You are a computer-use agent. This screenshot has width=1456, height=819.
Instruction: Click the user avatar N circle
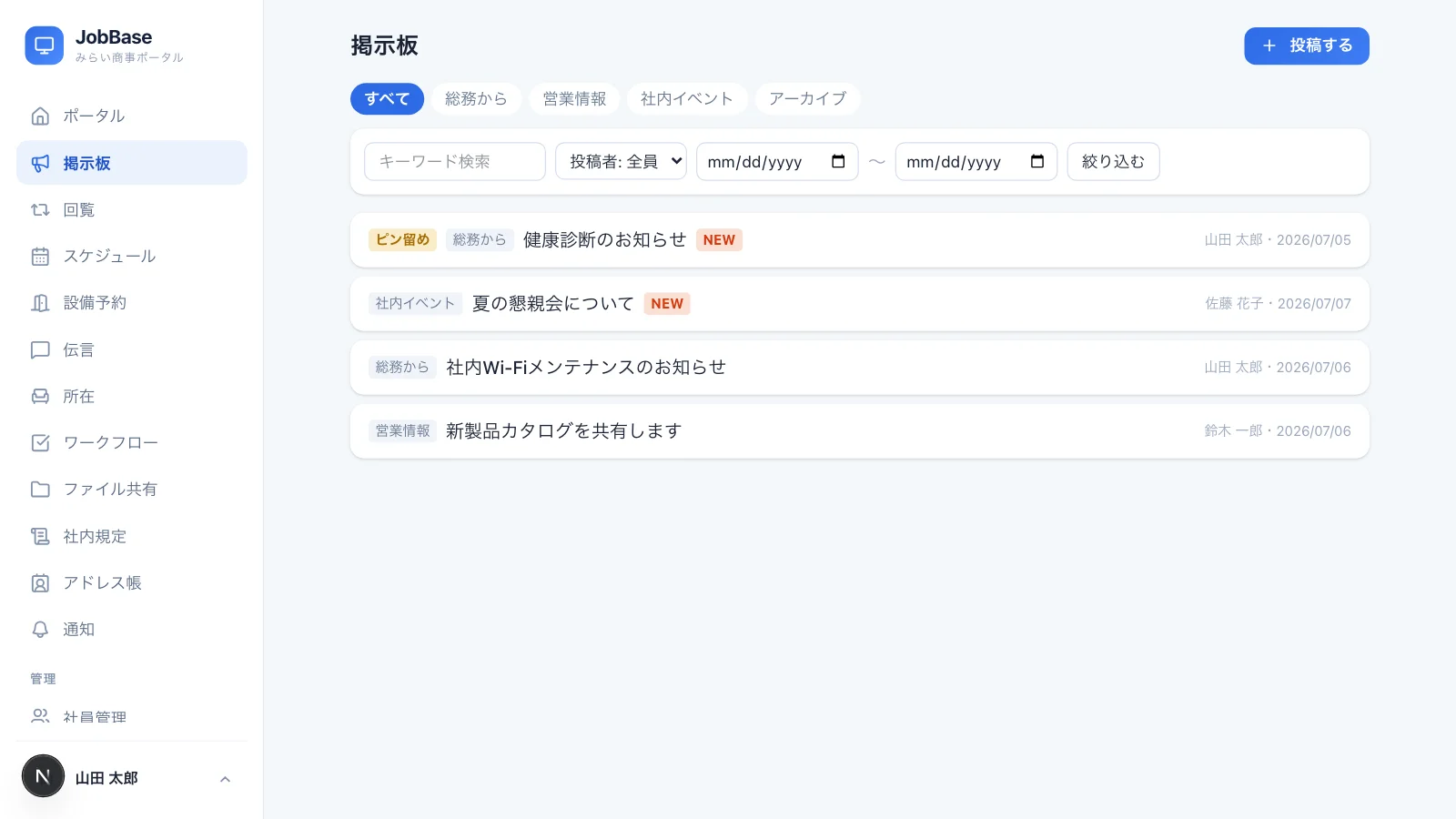43,776
